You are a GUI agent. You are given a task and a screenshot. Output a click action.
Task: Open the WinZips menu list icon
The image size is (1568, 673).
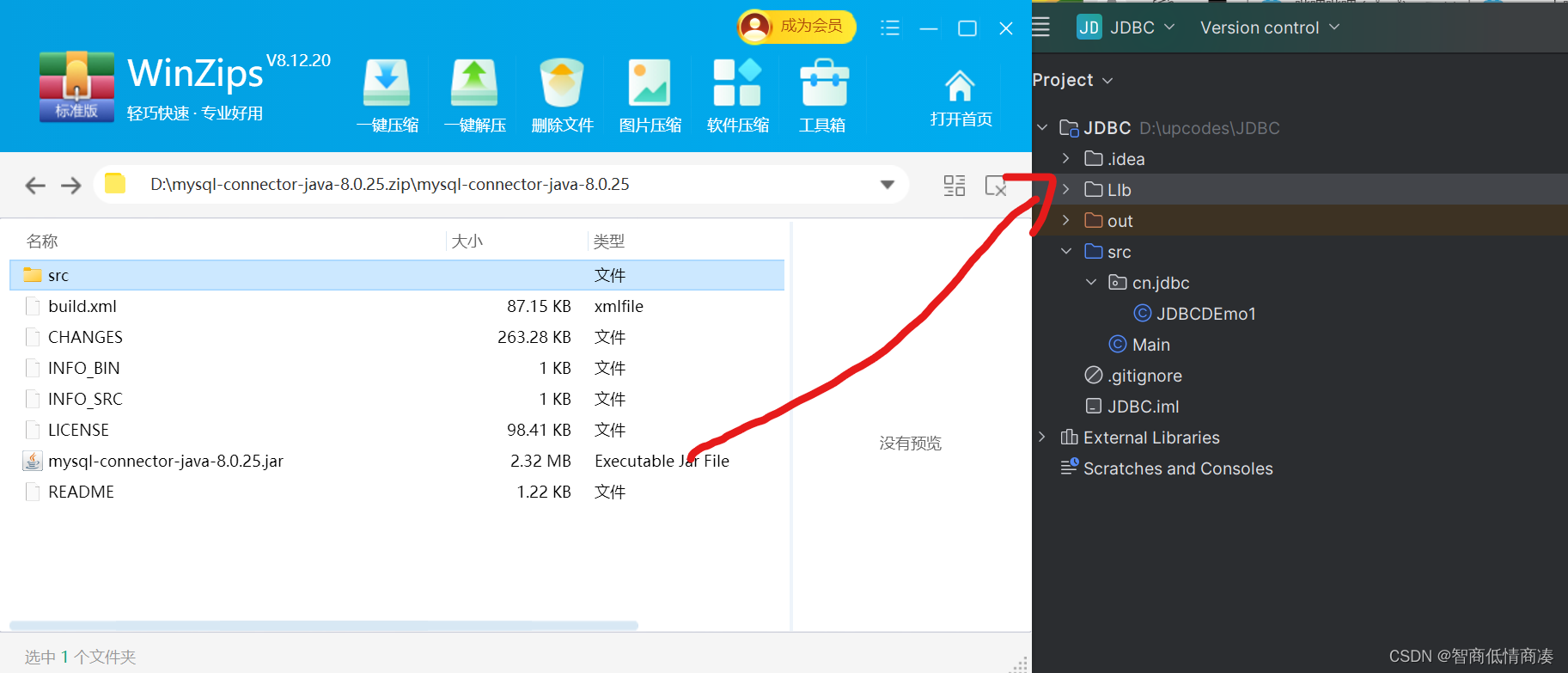coord(890,28)
